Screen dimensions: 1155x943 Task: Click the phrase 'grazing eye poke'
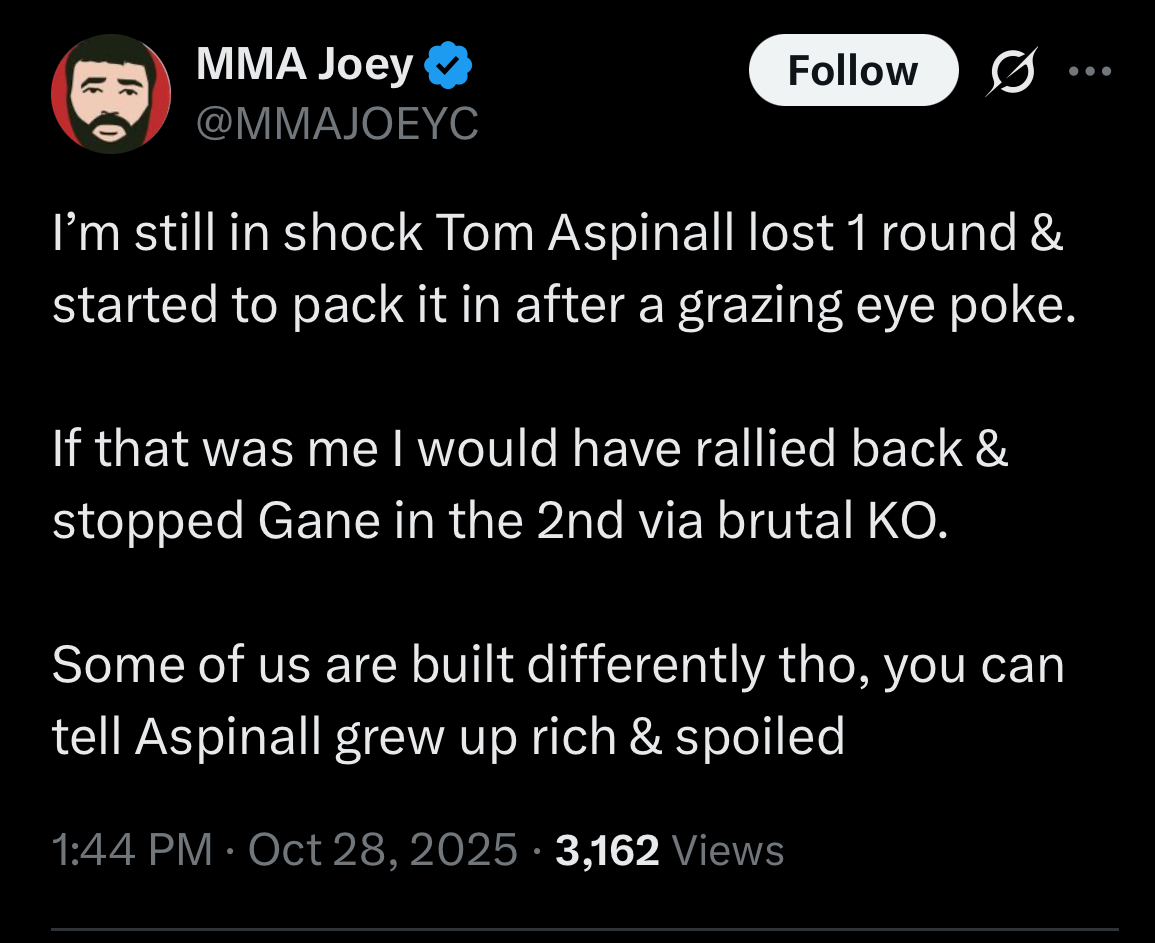[877, 307]
